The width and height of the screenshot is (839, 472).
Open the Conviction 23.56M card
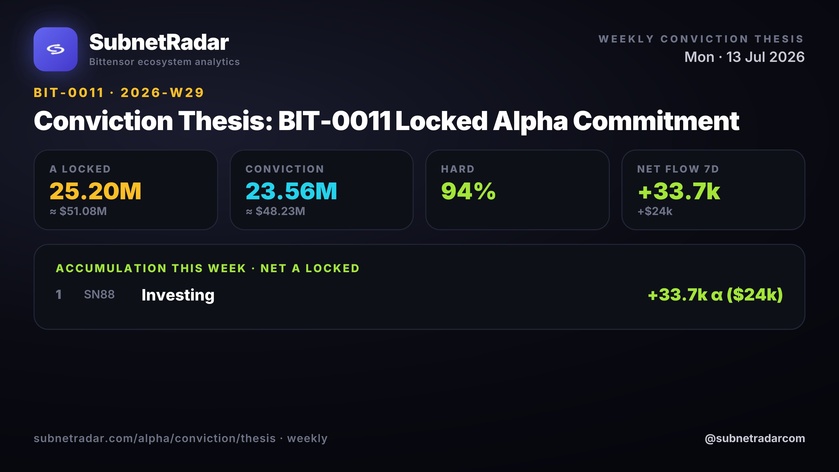322,190
